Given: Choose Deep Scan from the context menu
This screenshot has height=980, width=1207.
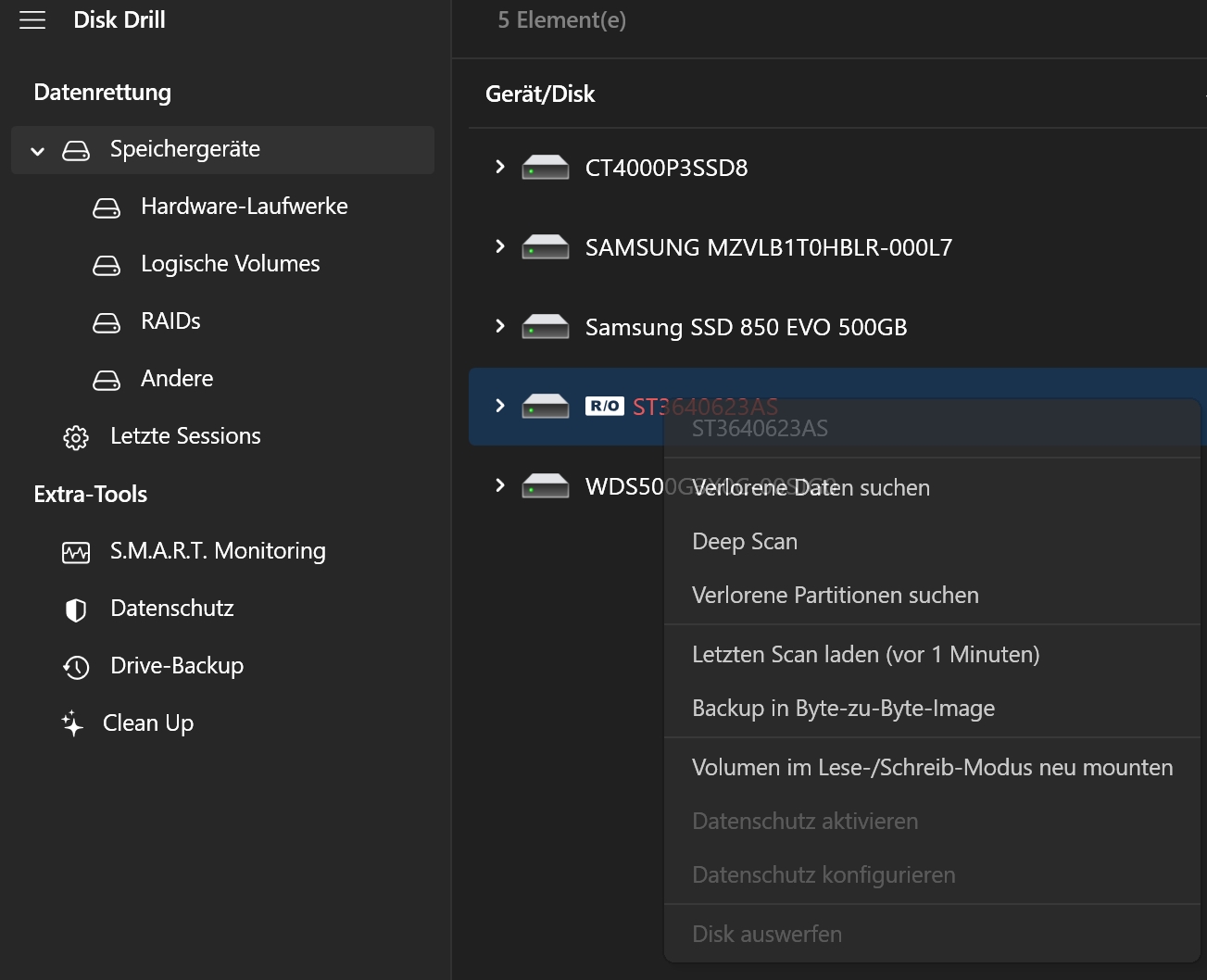Looking at the screenshot, I should (745, 542).
